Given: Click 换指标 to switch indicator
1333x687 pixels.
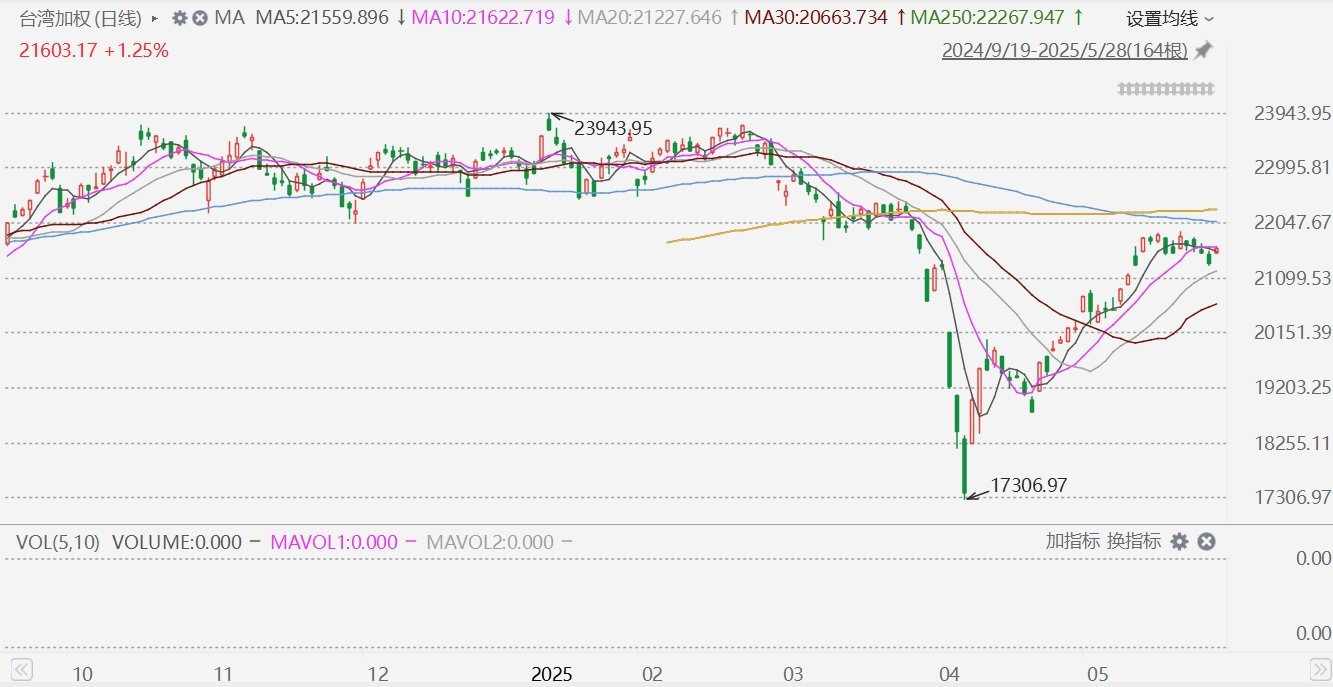Looking at the screenshot, I should pyautogui.click(x=1134, y=541).
